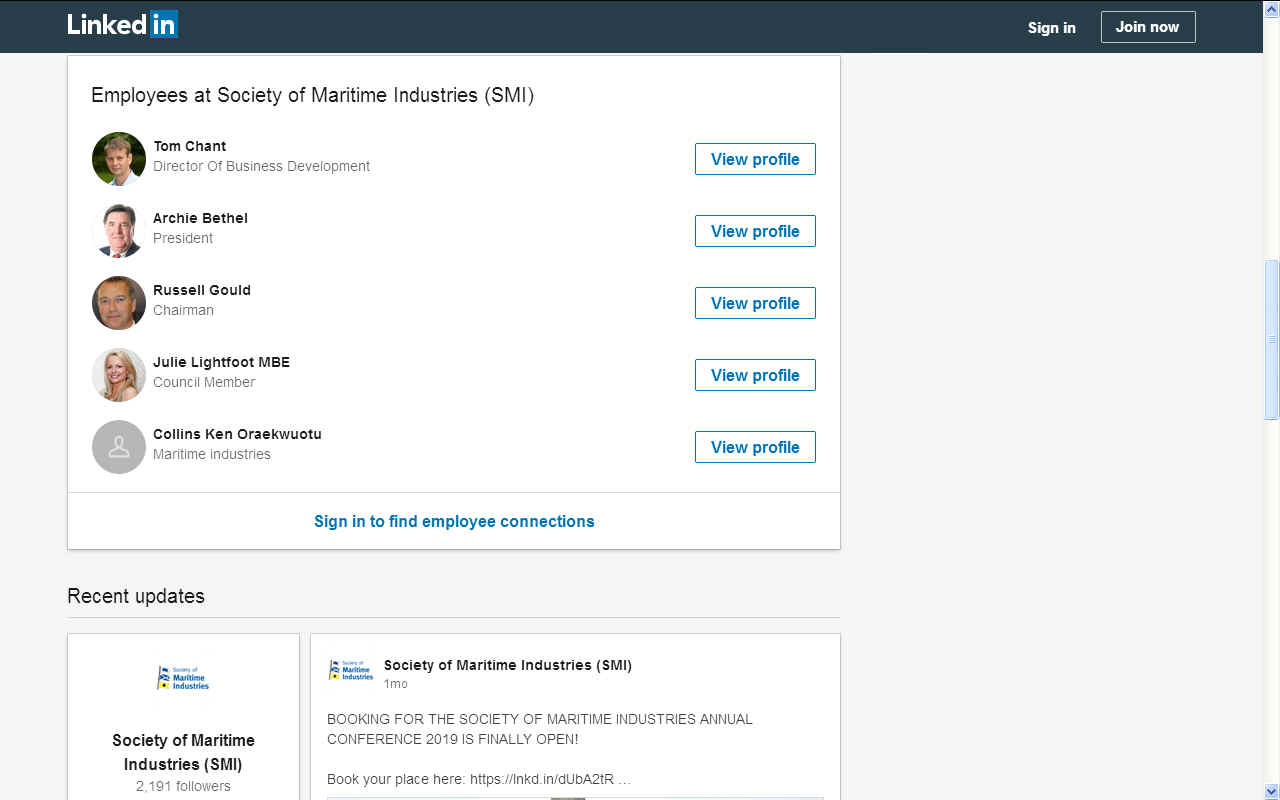Click the name Archie Bethel

tap(200, 218)
